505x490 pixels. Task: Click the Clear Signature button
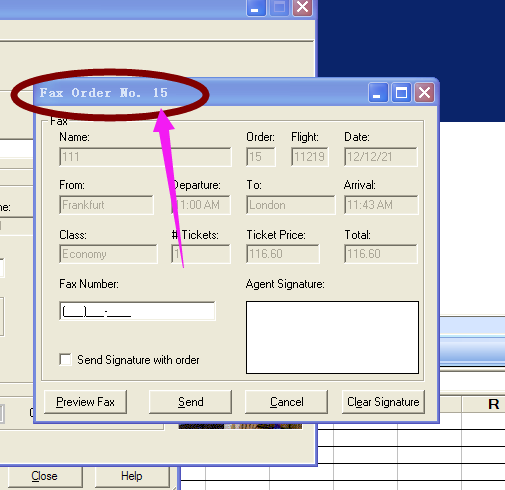point(383,402)
